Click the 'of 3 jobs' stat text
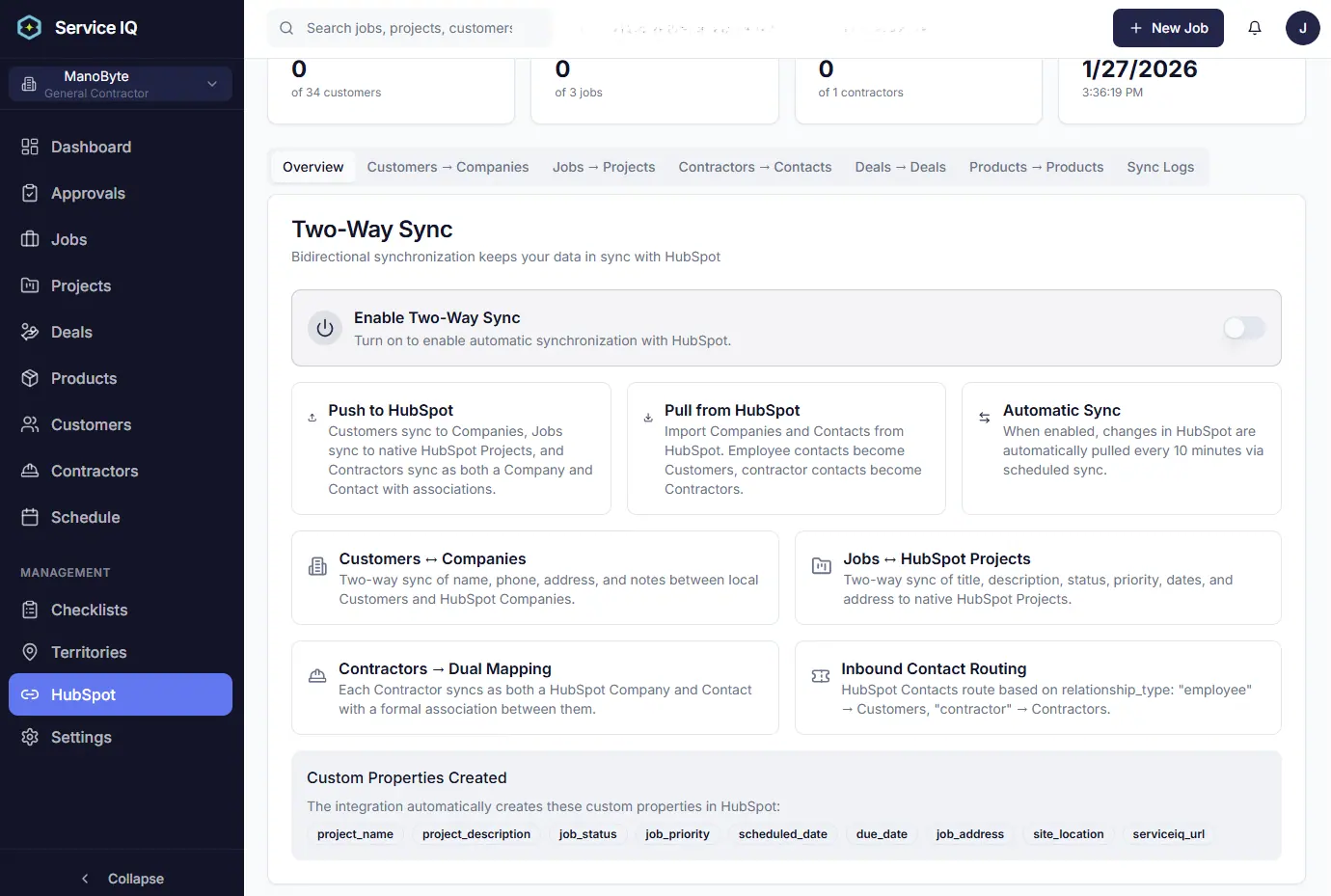Image resolution: width=1331 pixels, height=896 pixels. 579,93
